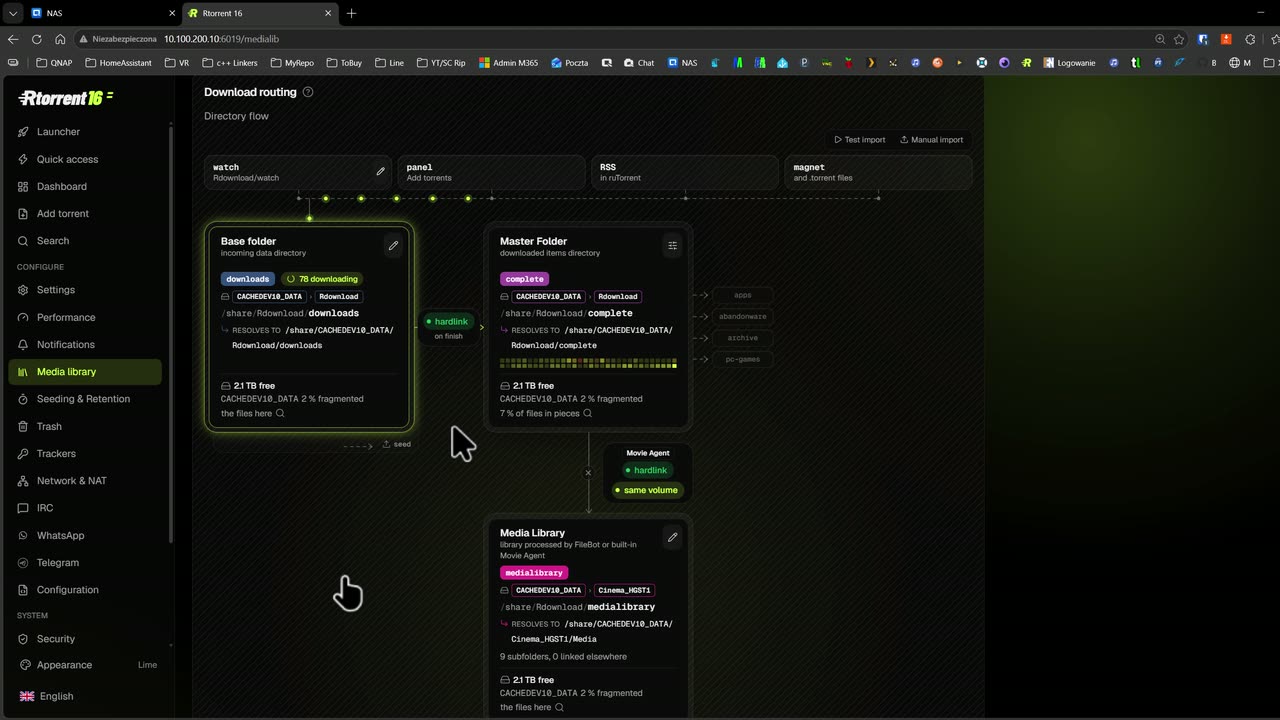Screen dimensions: 1280x720
Task: Open the Launcher page
Action: [85, 132]
